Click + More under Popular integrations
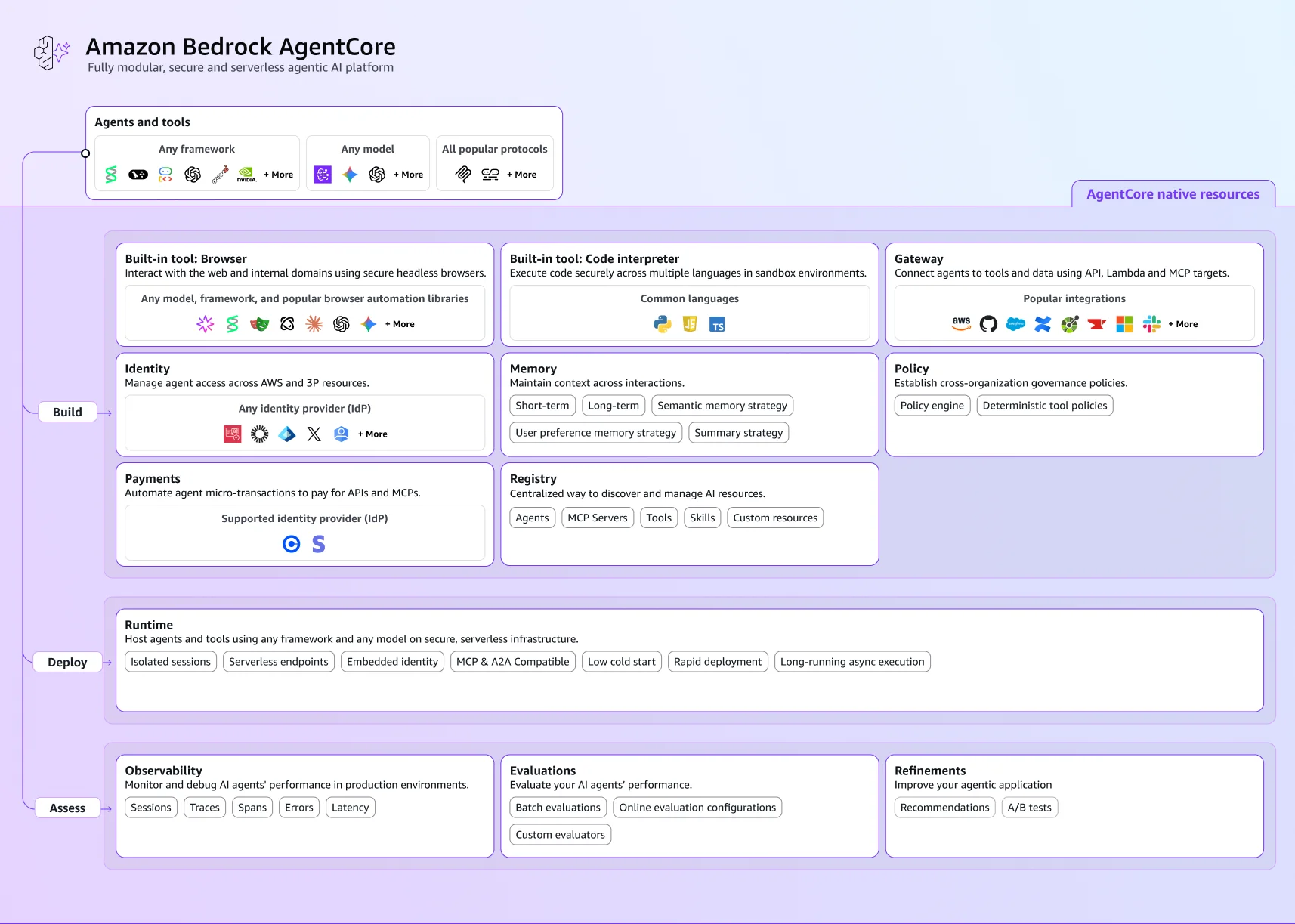 [x=1183, y=324]
